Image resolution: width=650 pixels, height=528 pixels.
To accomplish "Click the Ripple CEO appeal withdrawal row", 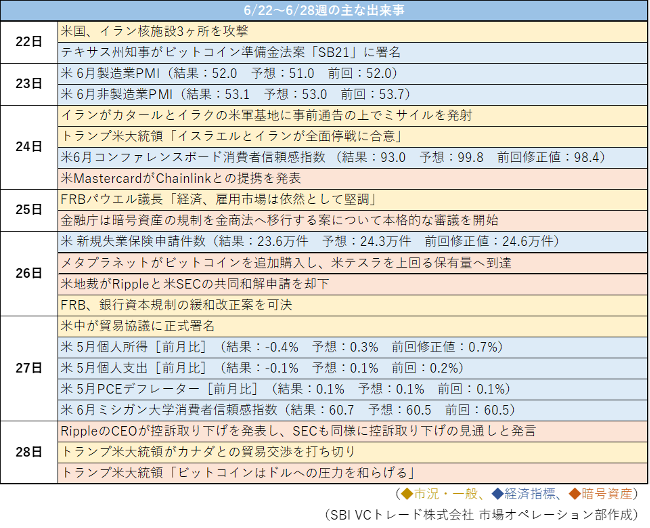I will [352, 431].
